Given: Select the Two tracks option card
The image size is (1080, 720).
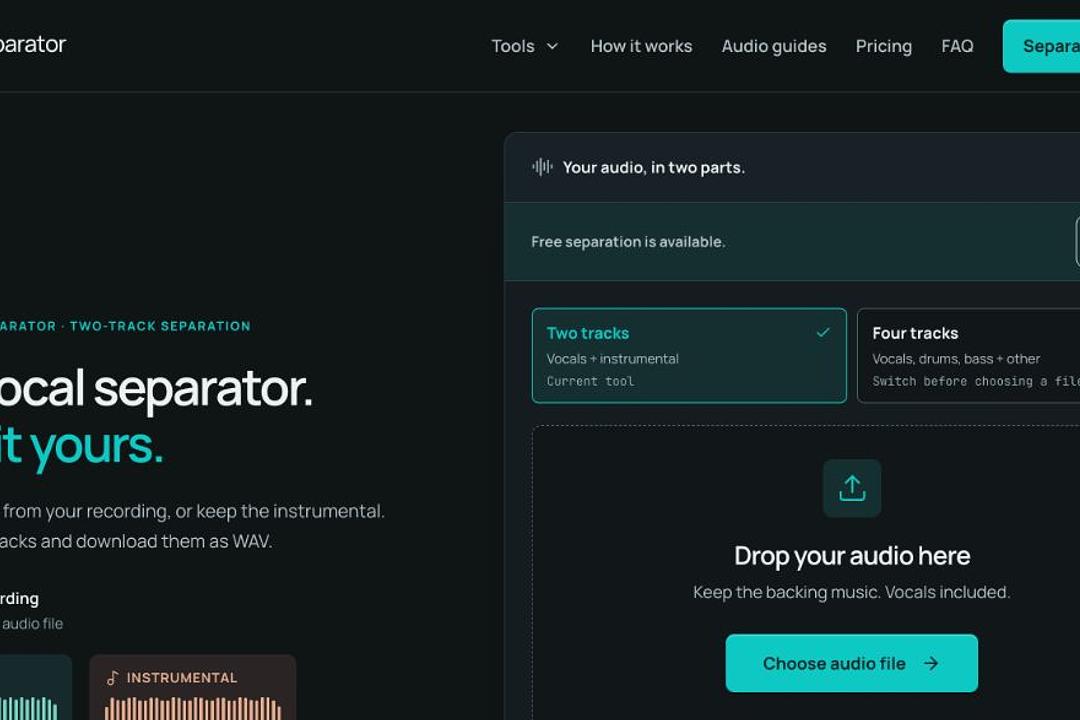Looking at the screenshot, I should tap(689, 356).
